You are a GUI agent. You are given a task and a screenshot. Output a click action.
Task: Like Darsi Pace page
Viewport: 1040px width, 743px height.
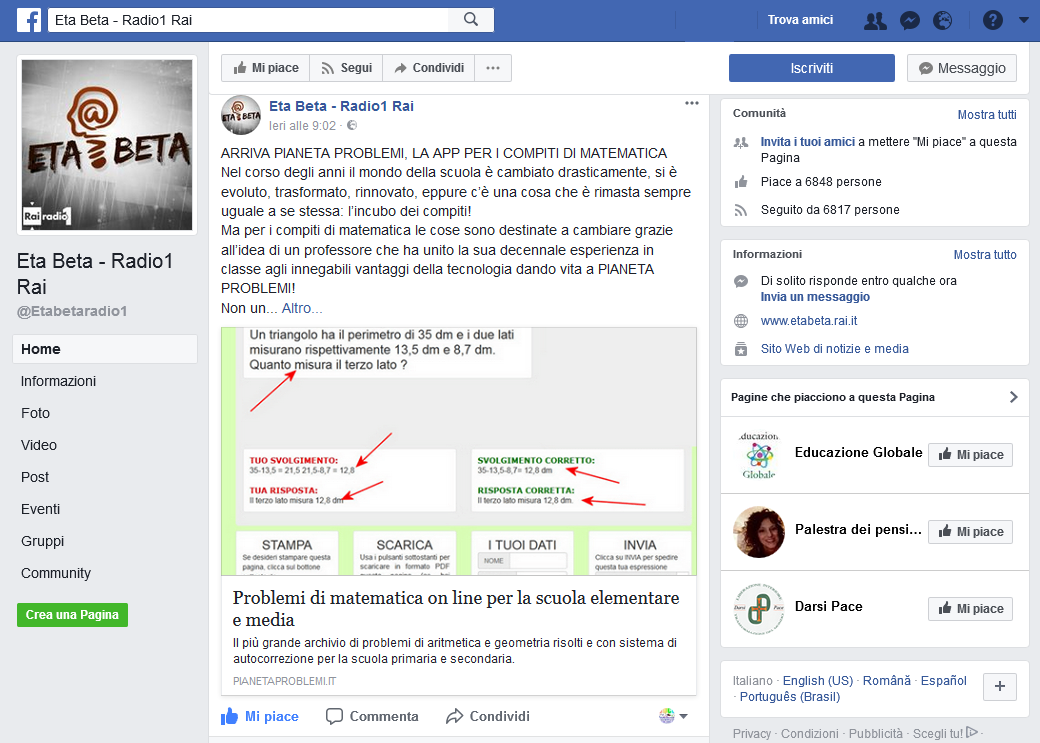(x=970, y=609)
